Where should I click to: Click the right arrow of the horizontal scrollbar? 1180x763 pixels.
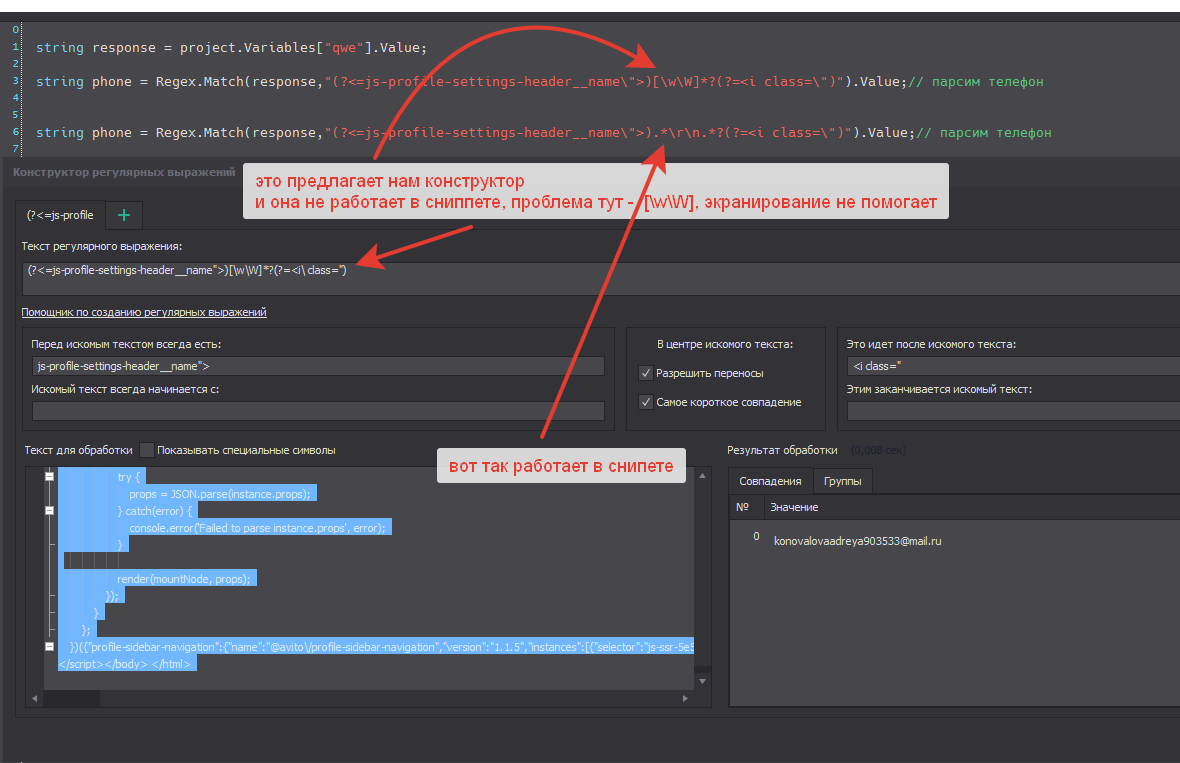685,698
